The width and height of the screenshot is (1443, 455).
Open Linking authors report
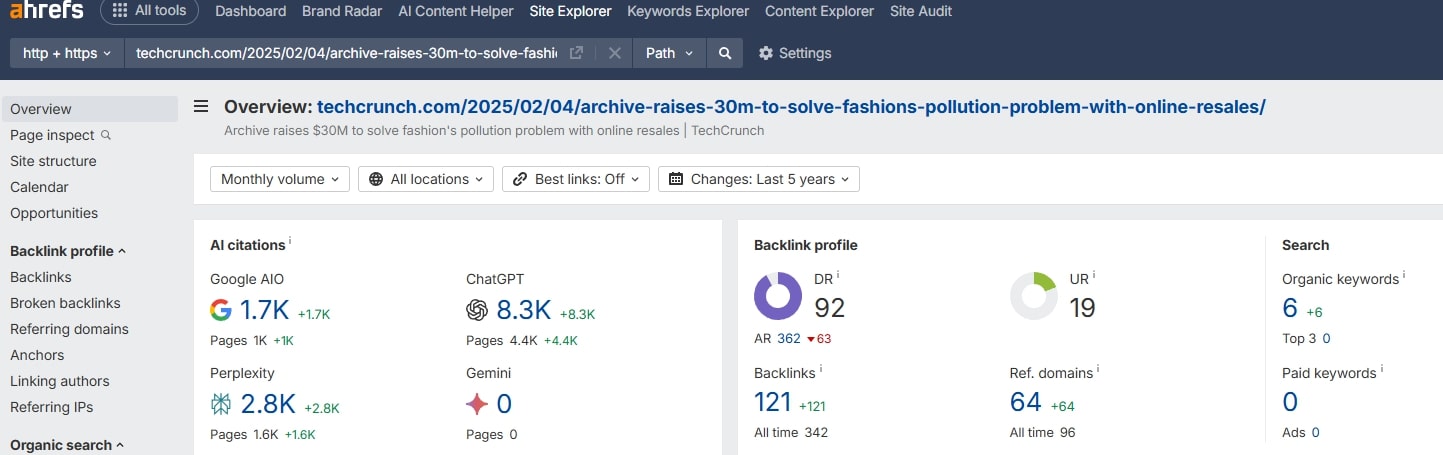coord(60,381)
